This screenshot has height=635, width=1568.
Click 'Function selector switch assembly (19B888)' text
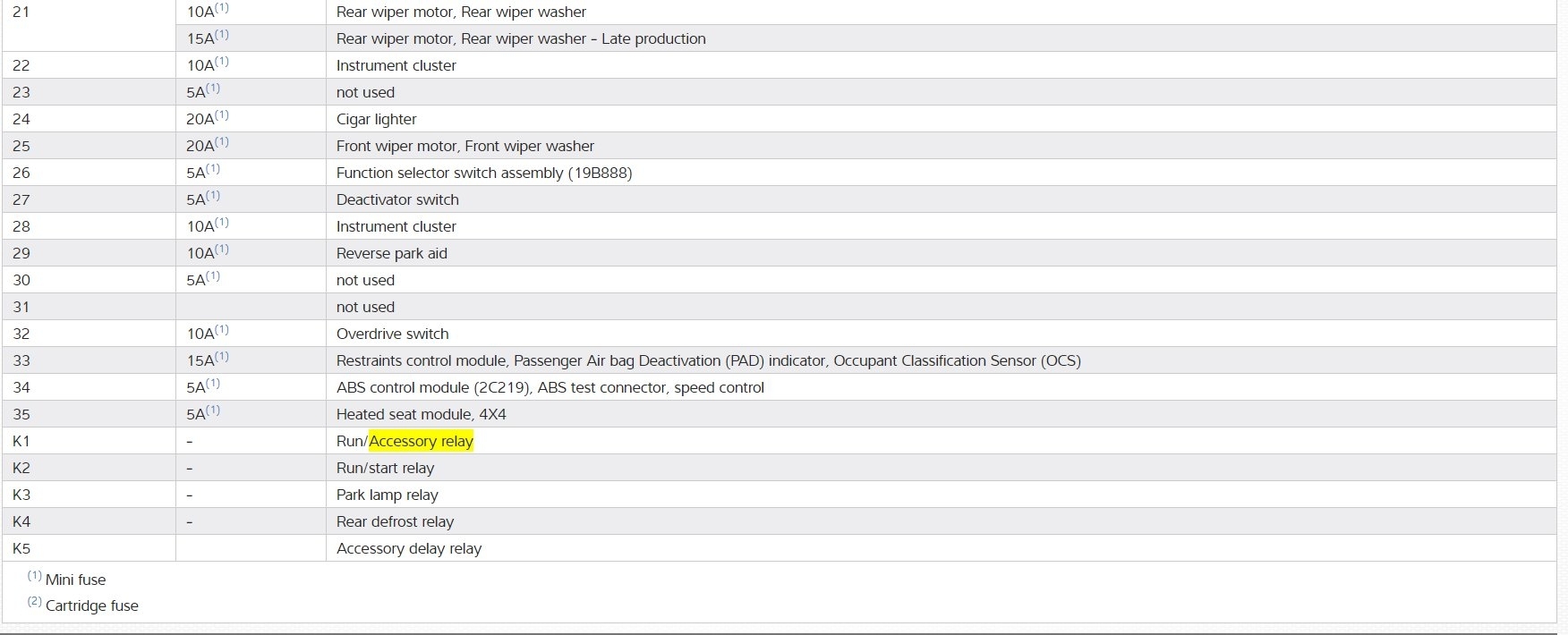click(x=483, y=173)
